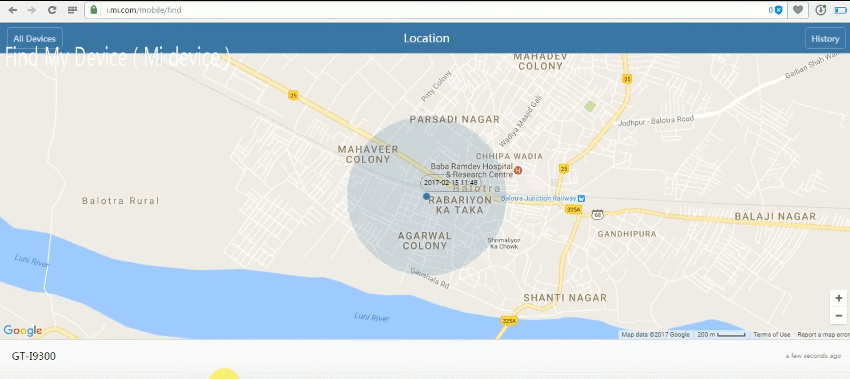Reload the page with the refresh icon

[x=52, y=10]
